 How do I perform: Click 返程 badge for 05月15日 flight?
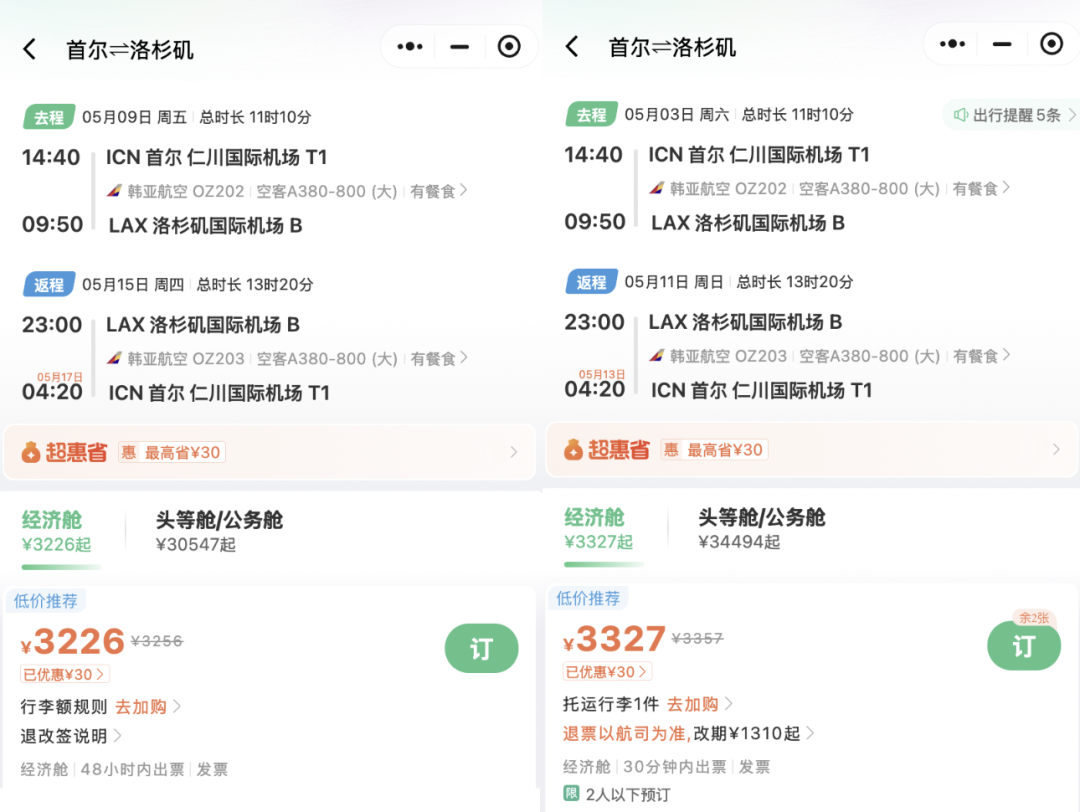coord(49,284)
